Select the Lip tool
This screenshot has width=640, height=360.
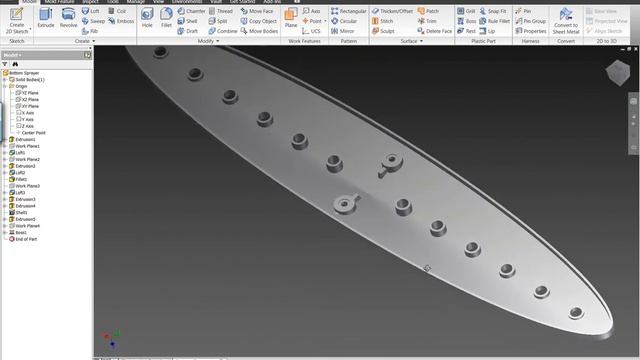(x=487, y=31)
